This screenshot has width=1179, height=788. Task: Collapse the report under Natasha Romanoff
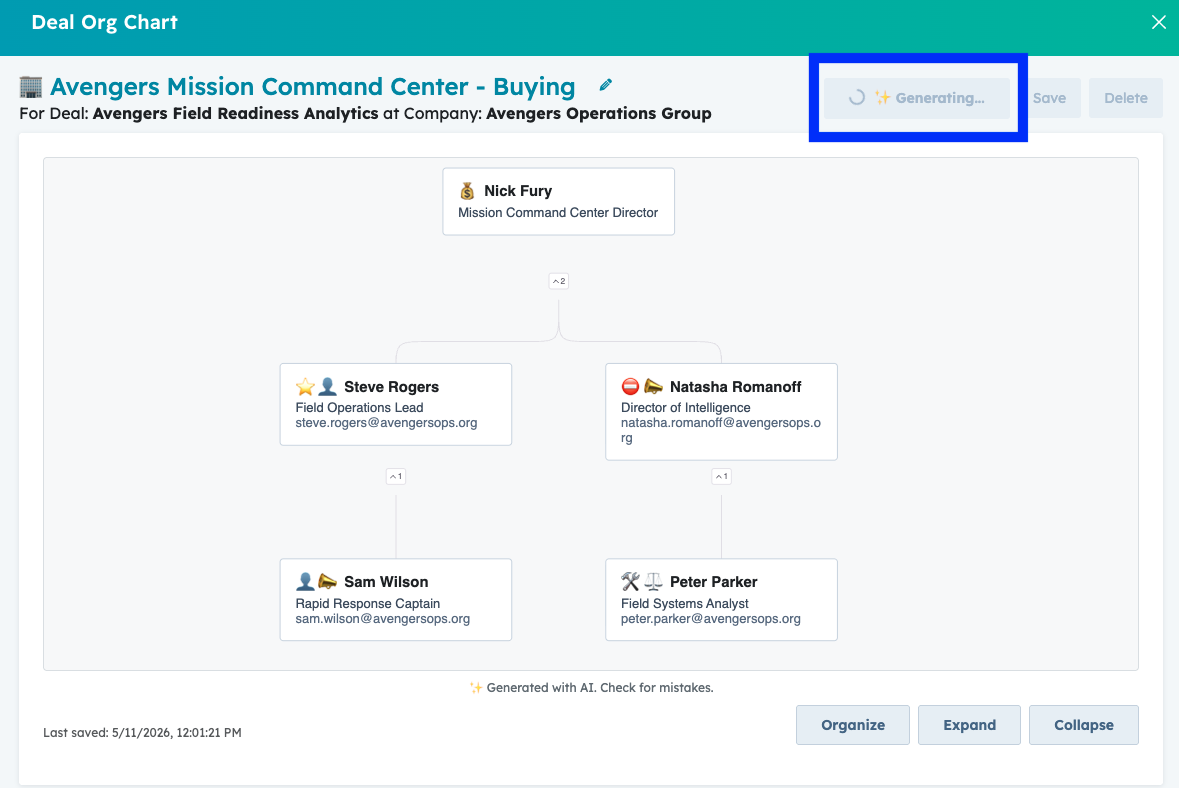722,476
